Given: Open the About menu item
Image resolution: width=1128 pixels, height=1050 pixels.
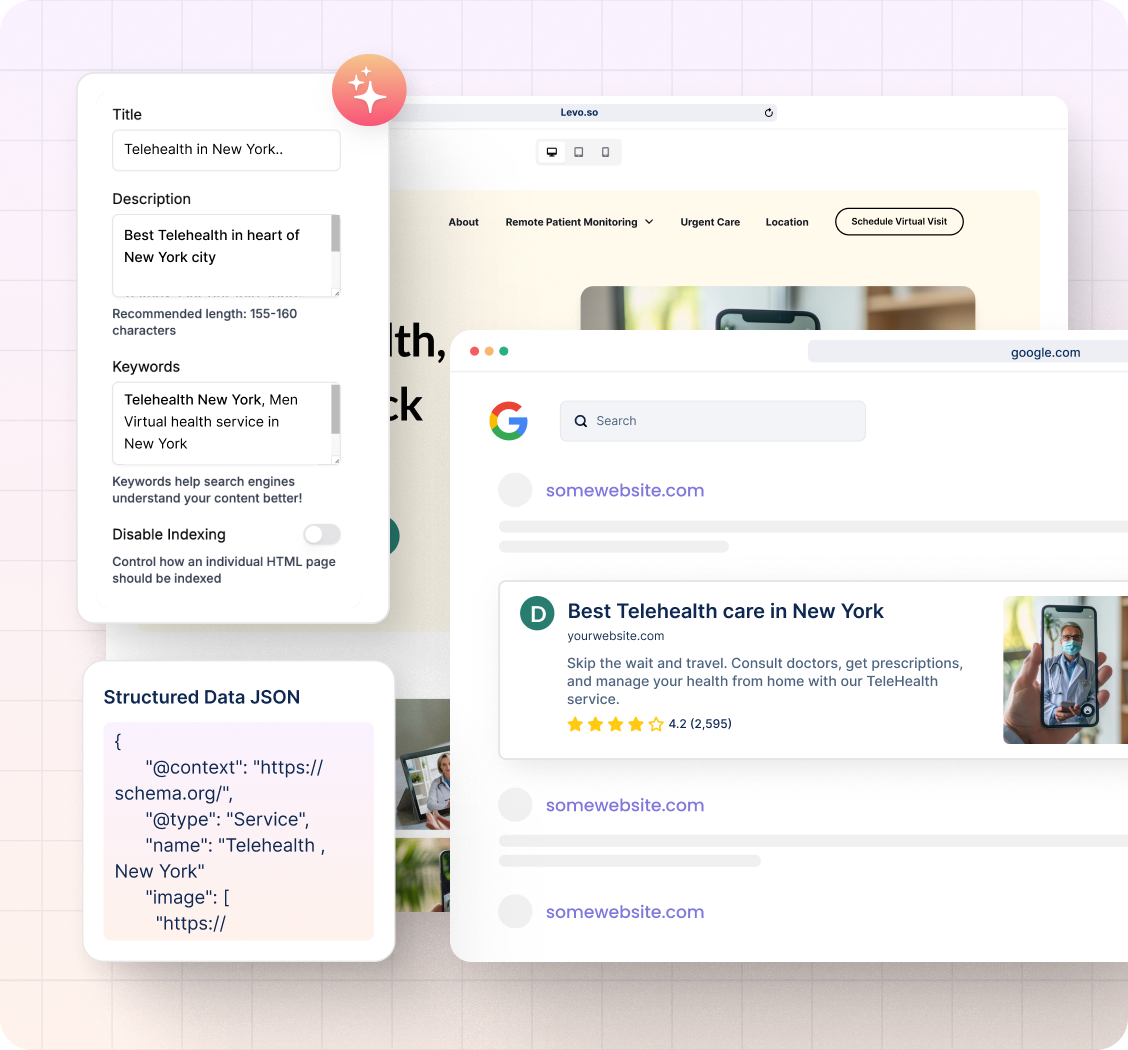Looking at the screenshot, I should click(463, 222).
